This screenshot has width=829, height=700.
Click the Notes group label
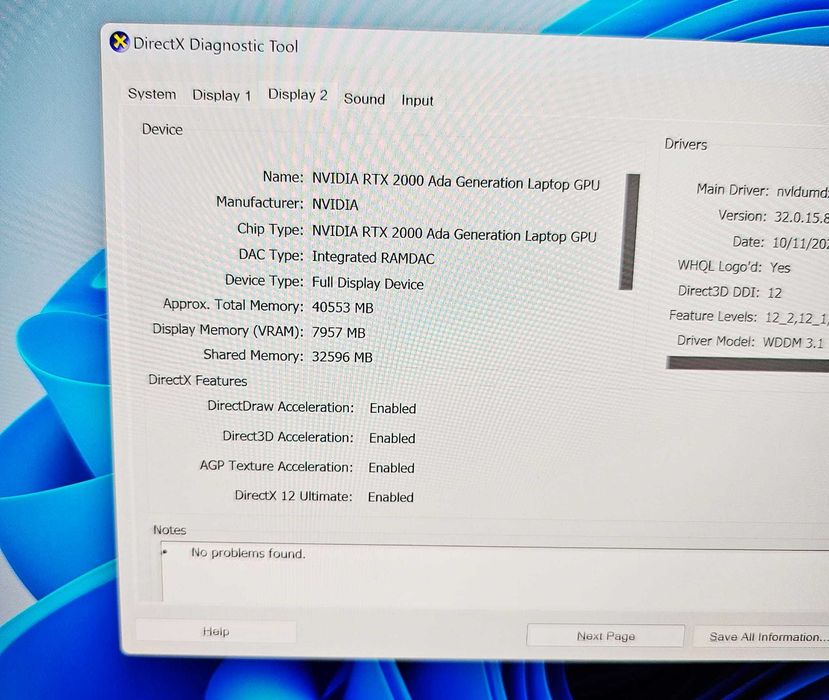pyautogui.click(x=169, y=530)
